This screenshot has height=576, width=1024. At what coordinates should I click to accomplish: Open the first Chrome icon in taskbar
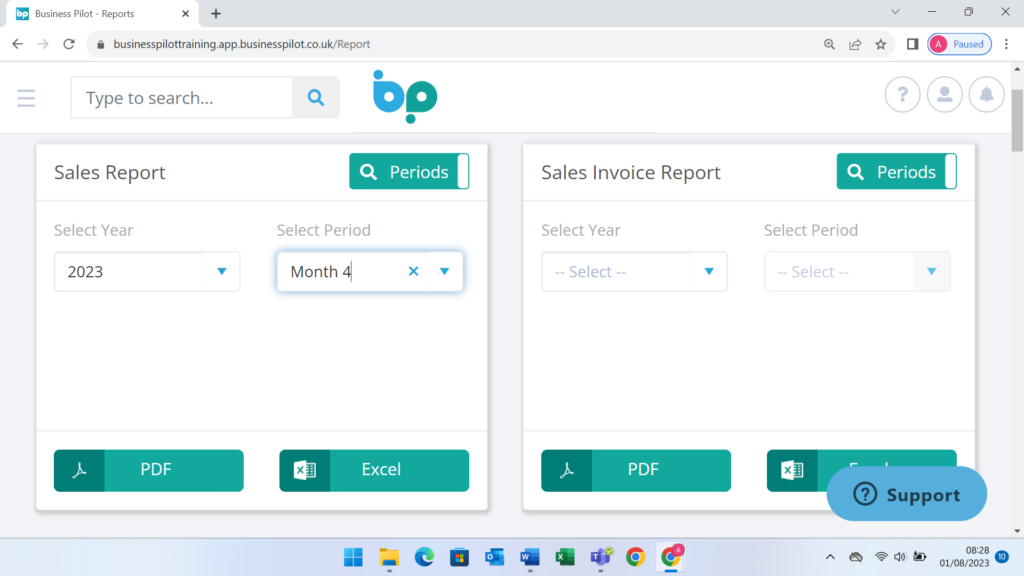tap(635, 557)
